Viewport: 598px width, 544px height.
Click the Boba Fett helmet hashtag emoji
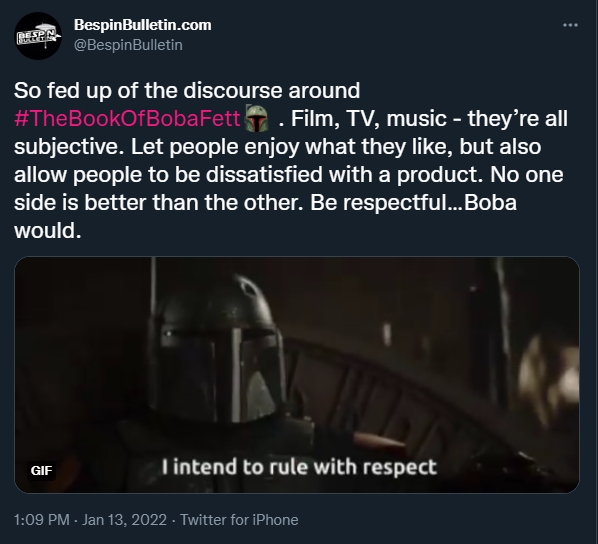[x=256, y=118]
